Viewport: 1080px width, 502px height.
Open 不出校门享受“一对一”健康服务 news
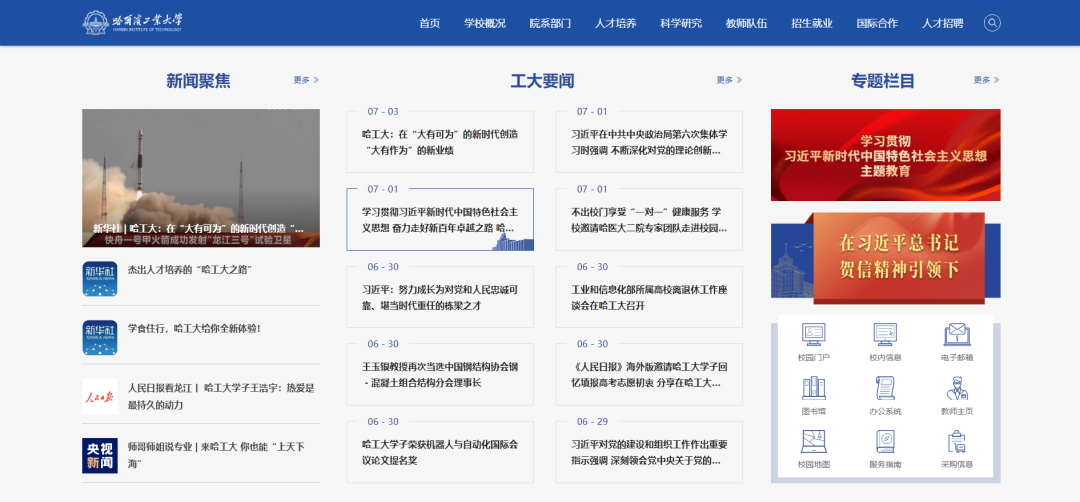(x=650, y=219)
